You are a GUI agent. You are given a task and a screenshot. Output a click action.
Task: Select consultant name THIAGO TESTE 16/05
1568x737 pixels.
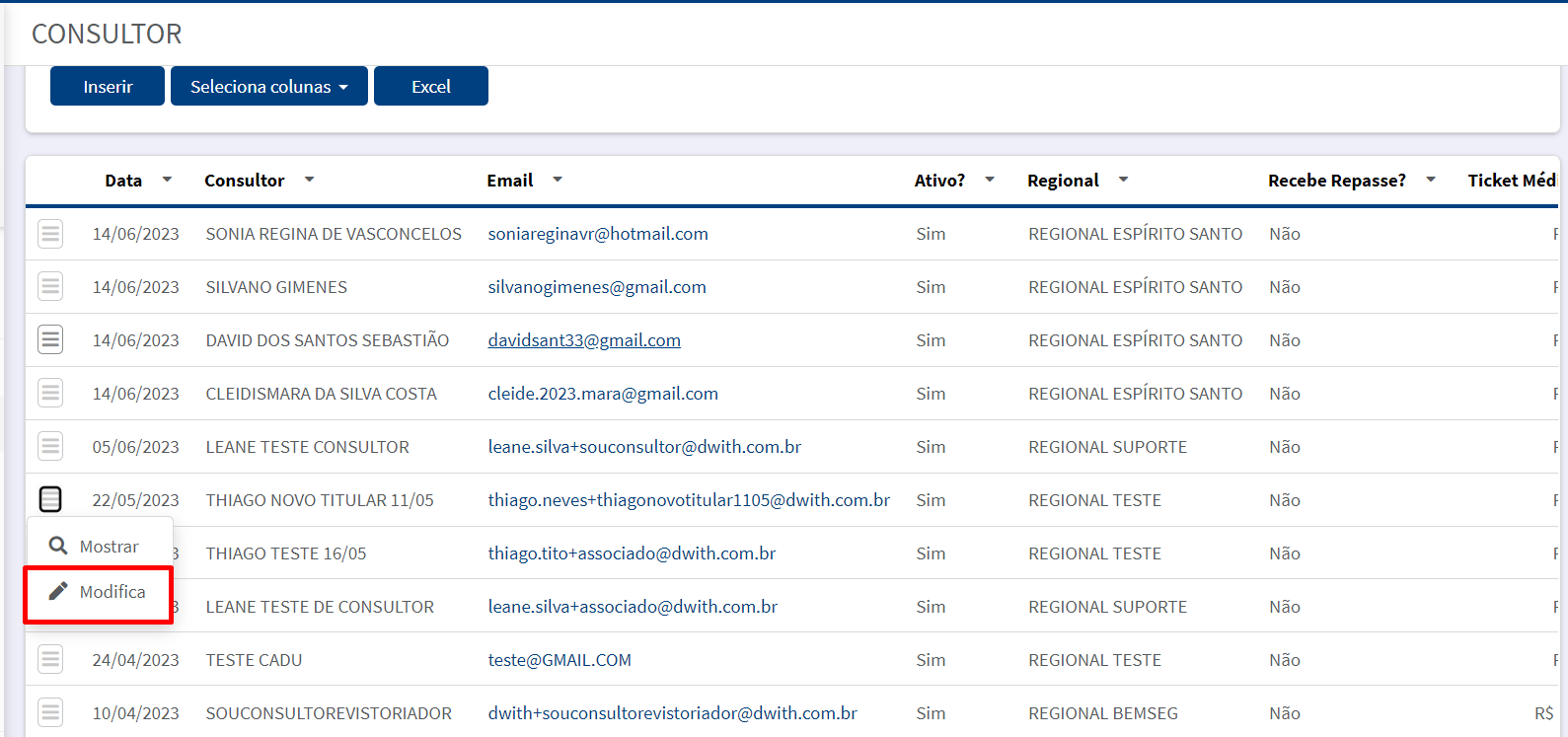(286, 553)
